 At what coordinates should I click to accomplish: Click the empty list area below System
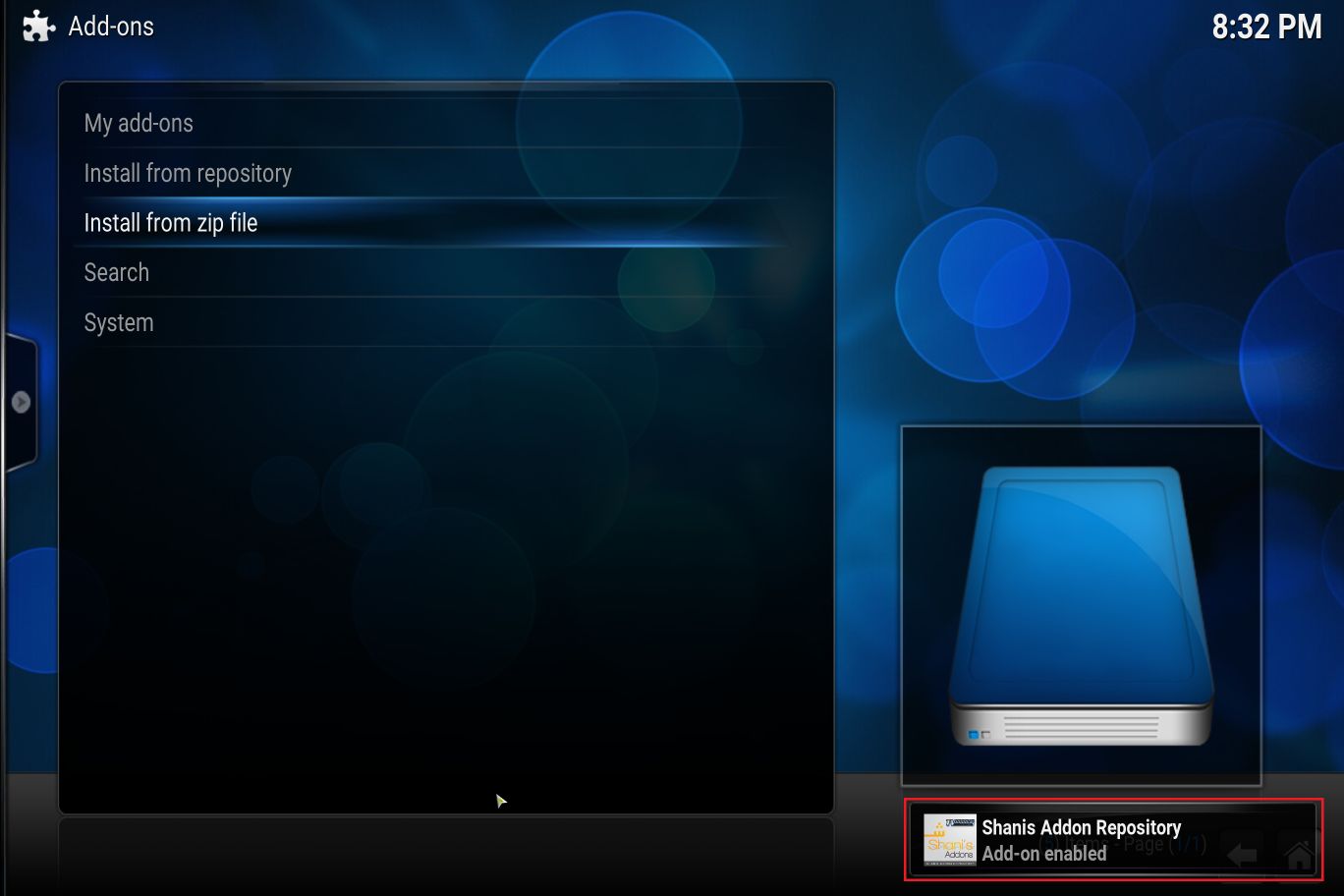pos(442,570)
